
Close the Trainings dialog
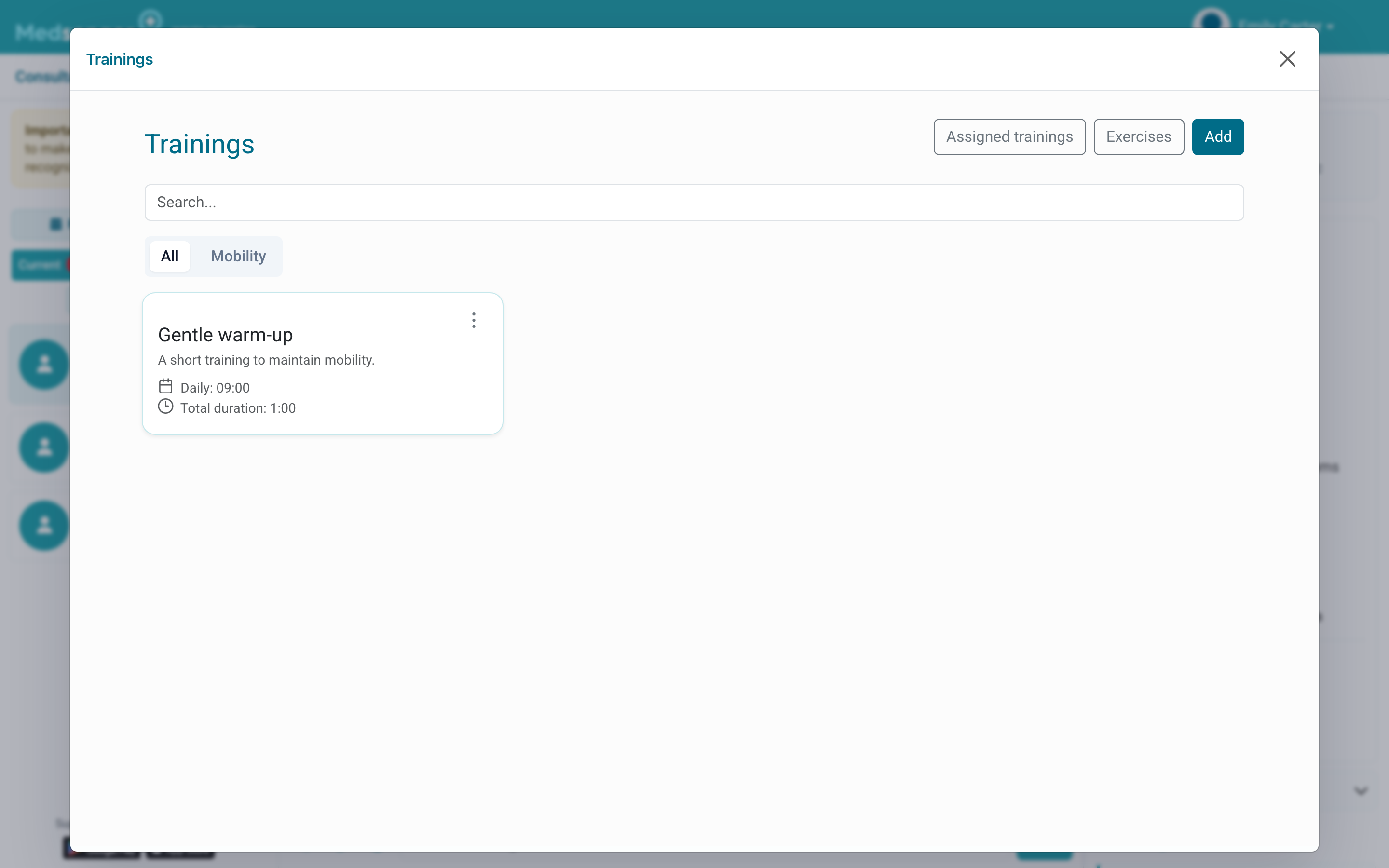click(x=1287, y=59)
